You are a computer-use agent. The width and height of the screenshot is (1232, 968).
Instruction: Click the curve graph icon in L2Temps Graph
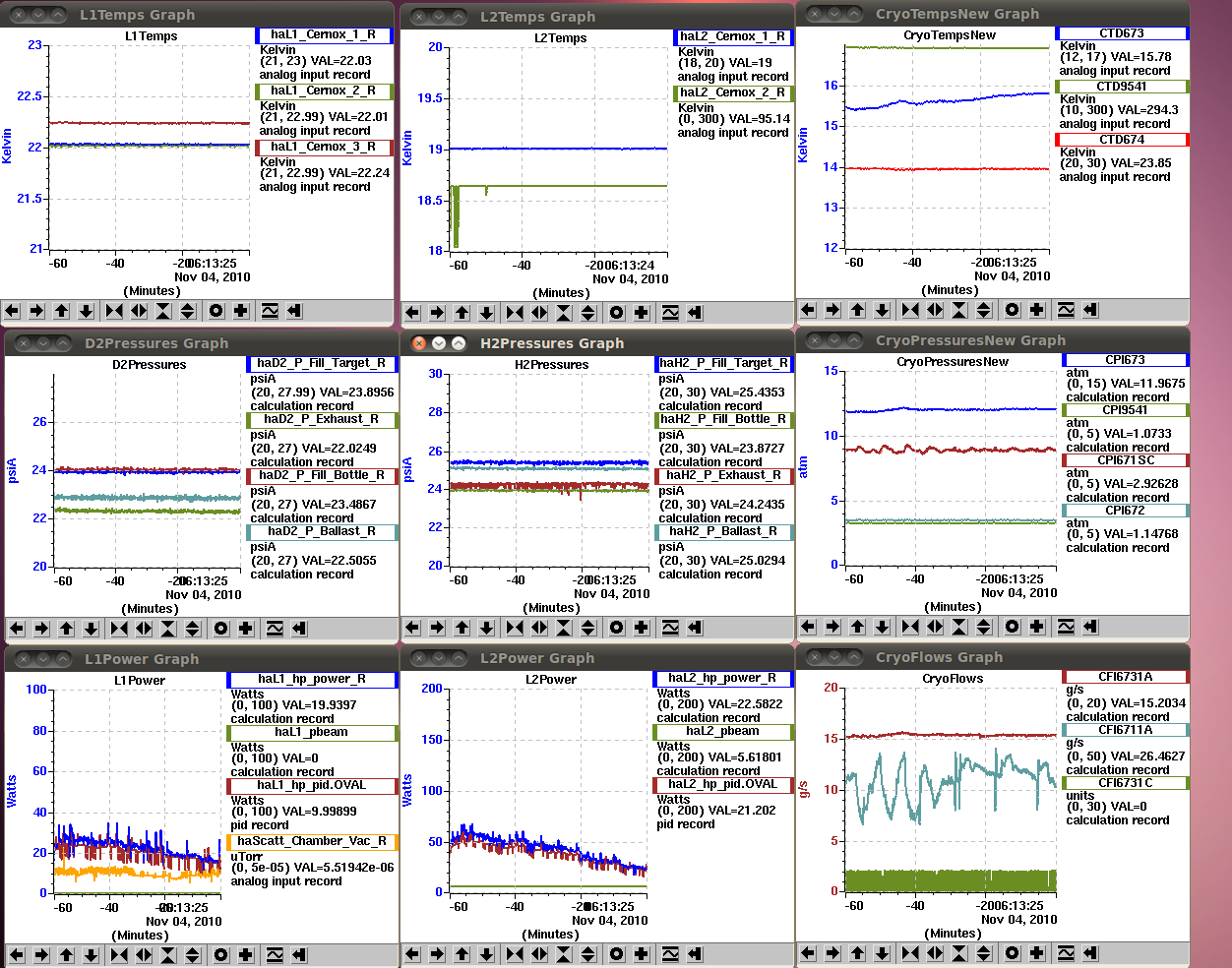coord(670,313)
